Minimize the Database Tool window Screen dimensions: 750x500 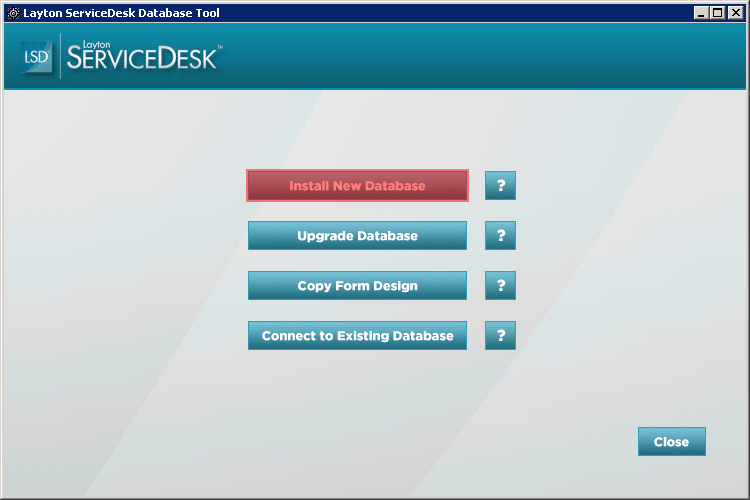tap(701, 13)
